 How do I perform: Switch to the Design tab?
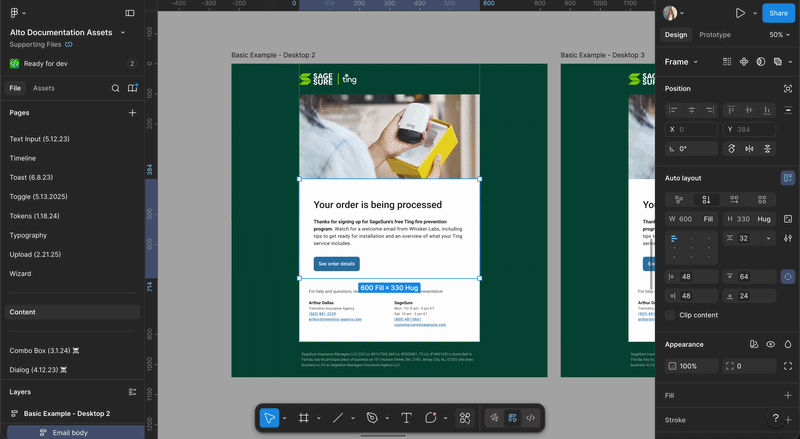676,35
